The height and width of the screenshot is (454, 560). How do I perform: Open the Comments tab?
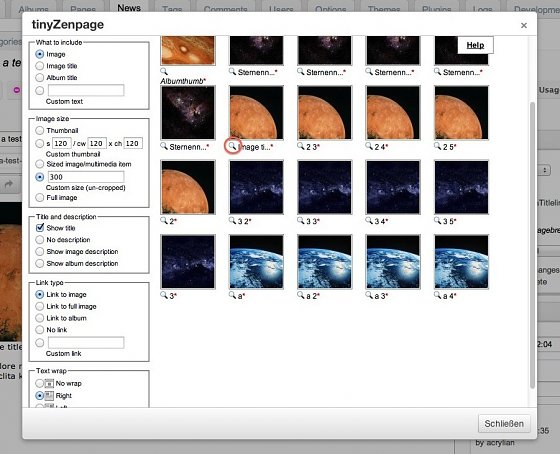tap(225, 9)
